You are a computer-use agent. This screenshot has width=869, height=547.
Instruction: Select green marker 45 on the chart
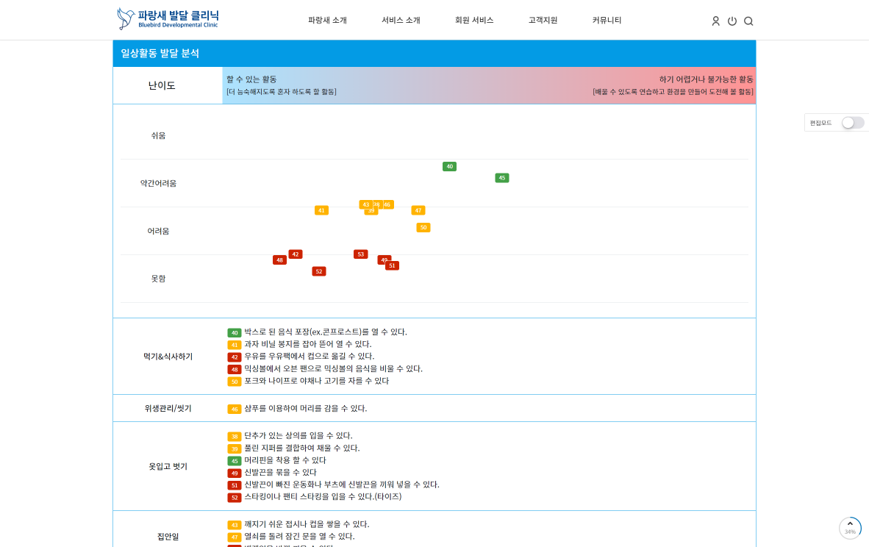(502, 178)
